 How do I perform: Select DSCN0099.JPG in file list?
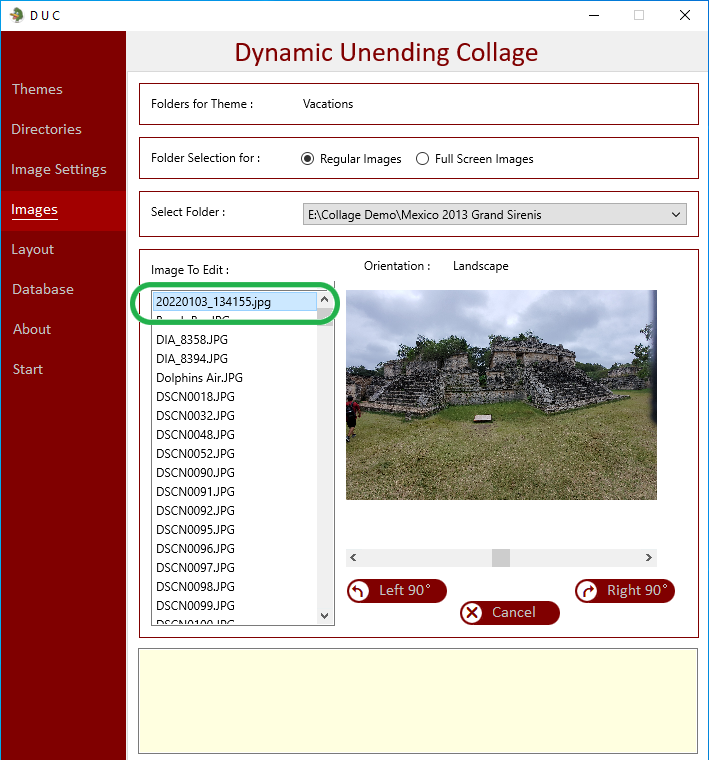click(x=235, y=605)
